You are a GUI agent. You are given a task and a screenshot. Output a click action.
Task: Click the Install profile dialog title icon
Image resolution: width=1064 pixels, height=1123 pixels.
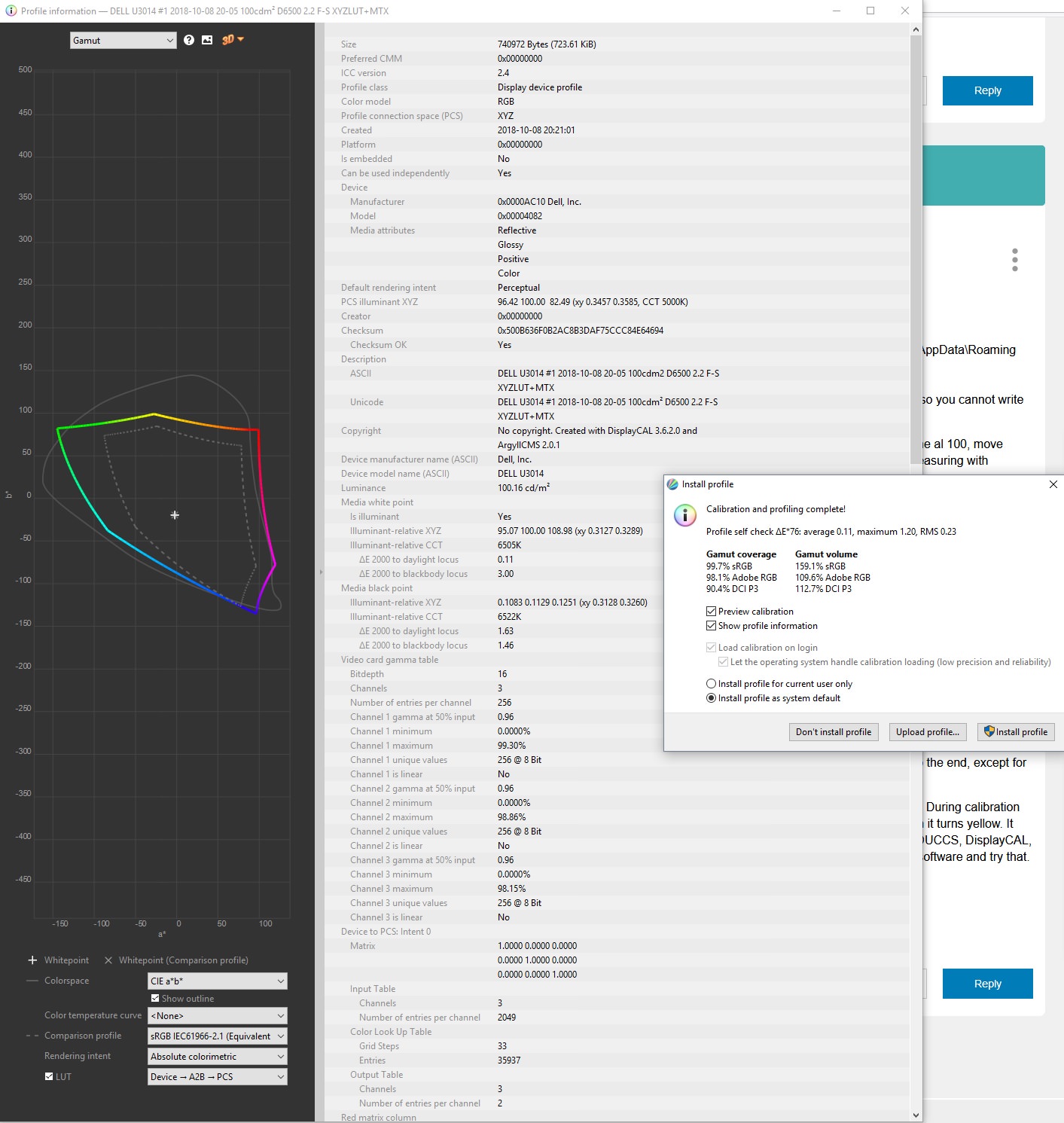click(673, 484)
